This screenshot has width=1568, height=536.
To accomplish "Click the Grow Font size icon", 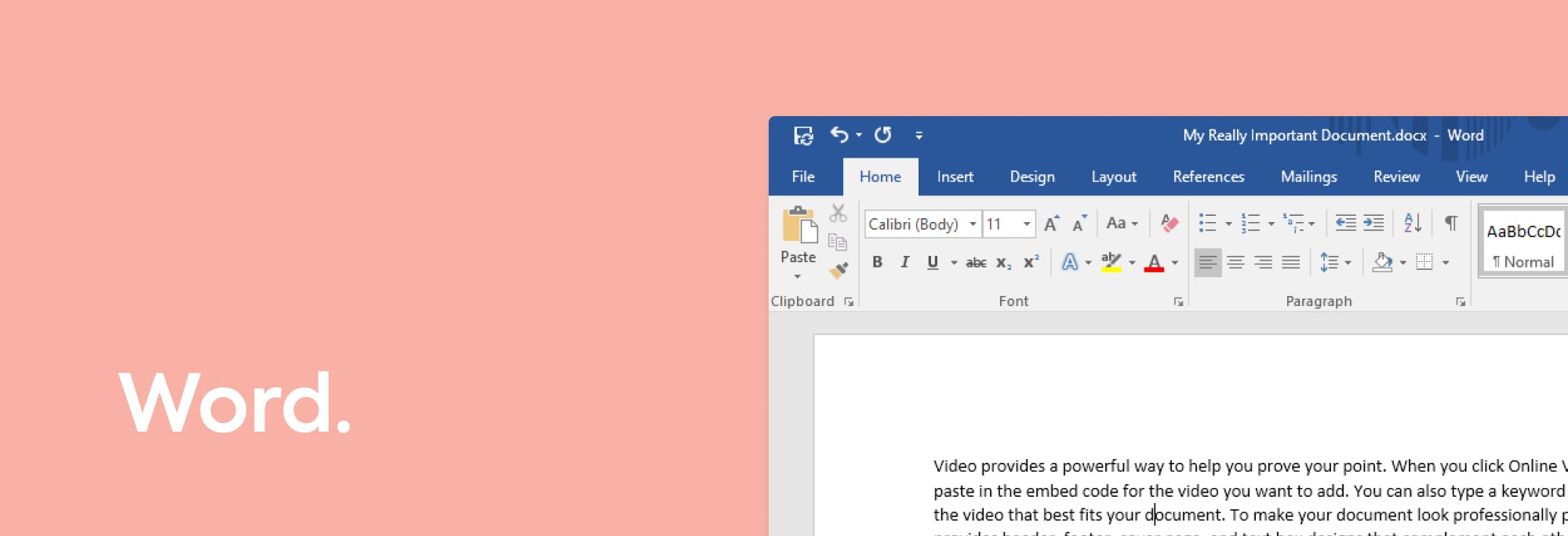I will point(1051,224).
